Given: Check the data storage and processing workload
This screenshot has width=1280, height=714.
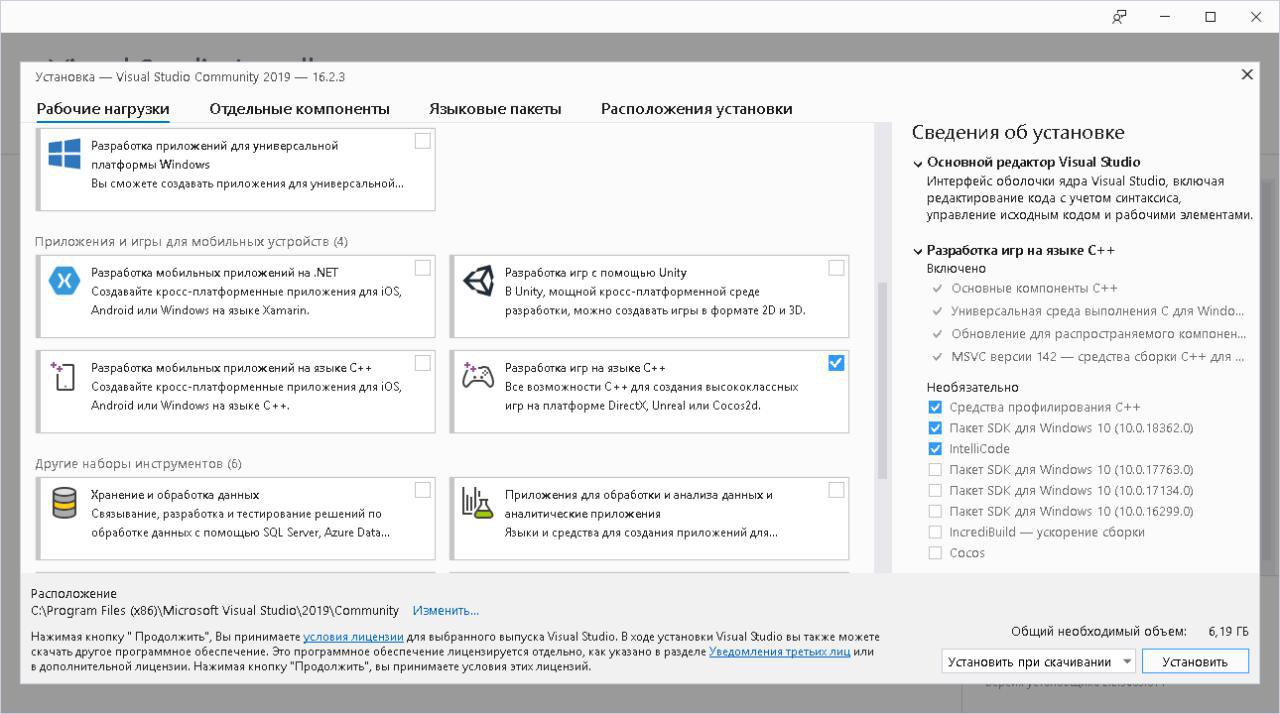Looking at the screenshot, I should (423, 490).
